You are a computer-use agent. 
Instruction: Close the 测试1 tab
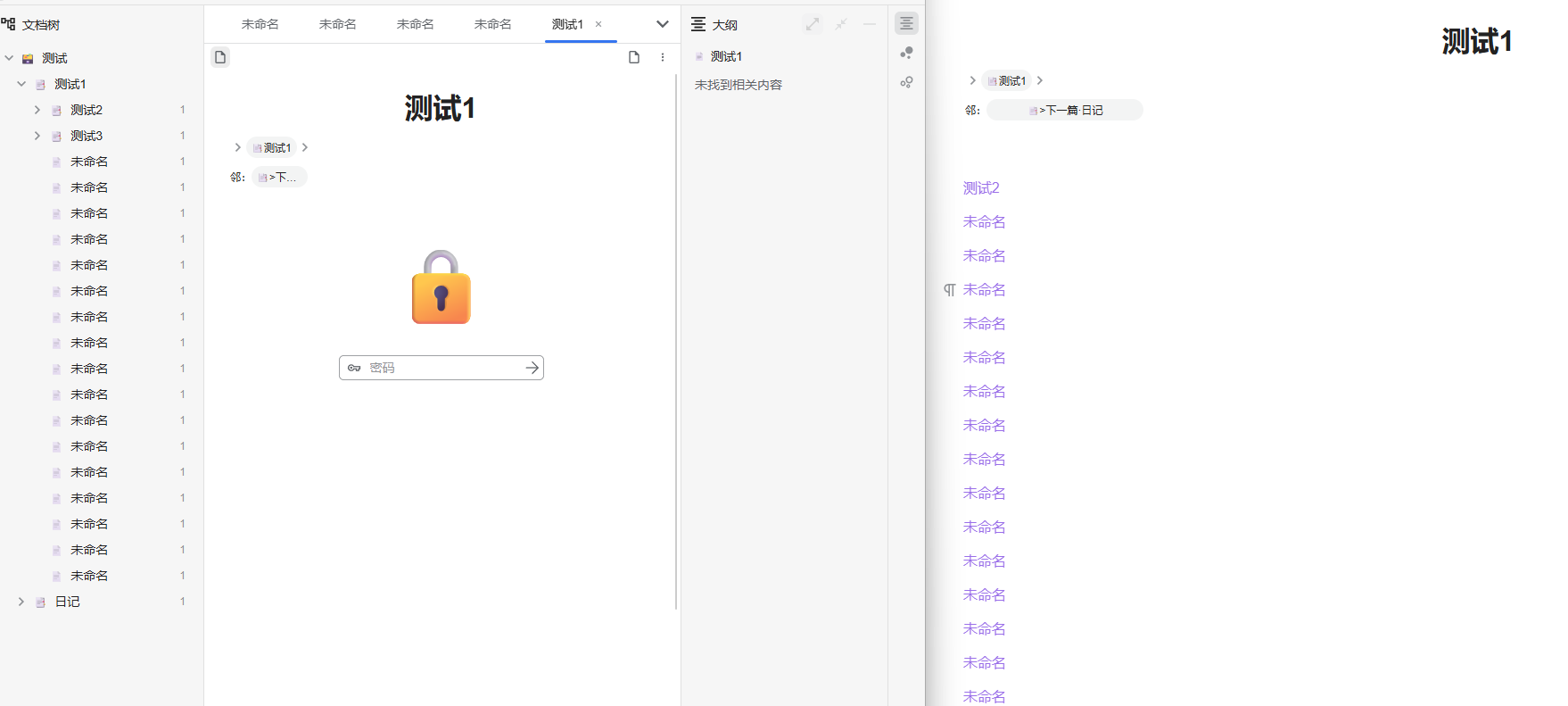coord(598,24)
